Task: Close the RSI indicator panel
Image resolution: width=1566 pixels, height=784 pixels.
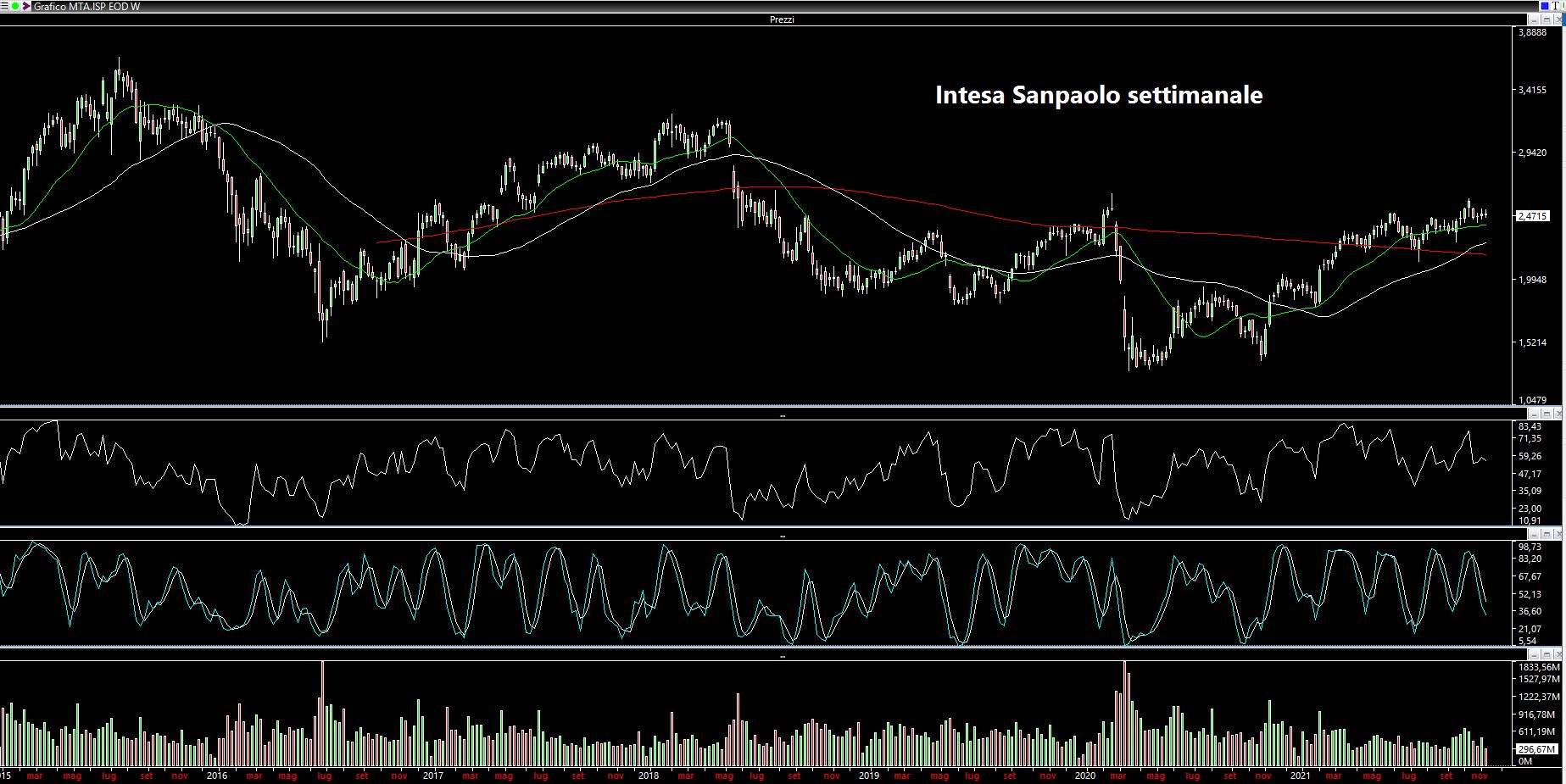Action: [1558, 414]
